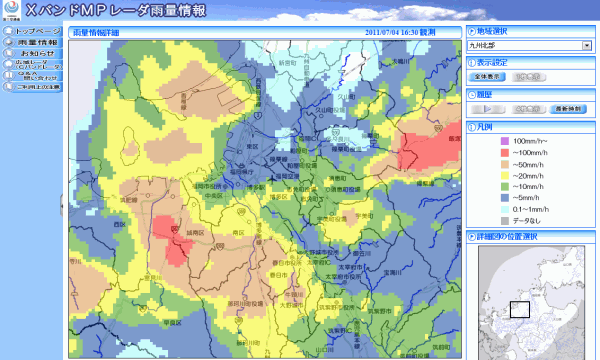
Task: Go to 広域レーダ (Cバンドレーダ) page
Action: (32, 65)
